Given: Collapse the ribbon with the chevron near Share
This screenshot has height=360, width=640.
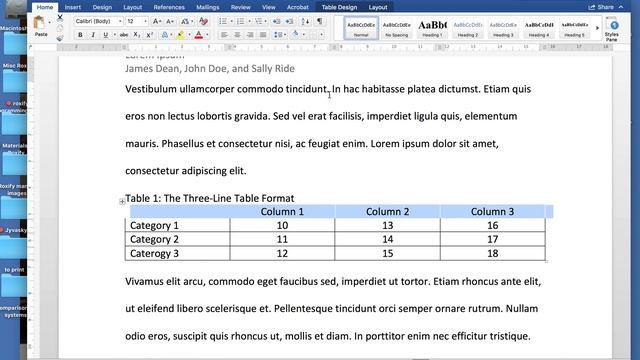Looking at the screenshot, I should pyautogui.click(x=621, y=7).
